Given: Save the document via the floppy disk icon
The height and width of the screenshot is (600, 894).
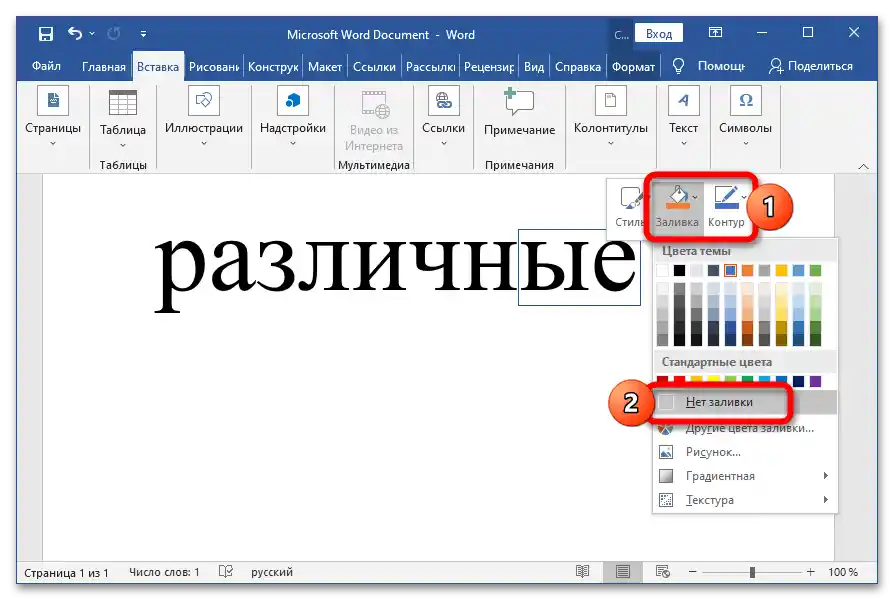Looking at the screenshot, I should pos(46,34).
